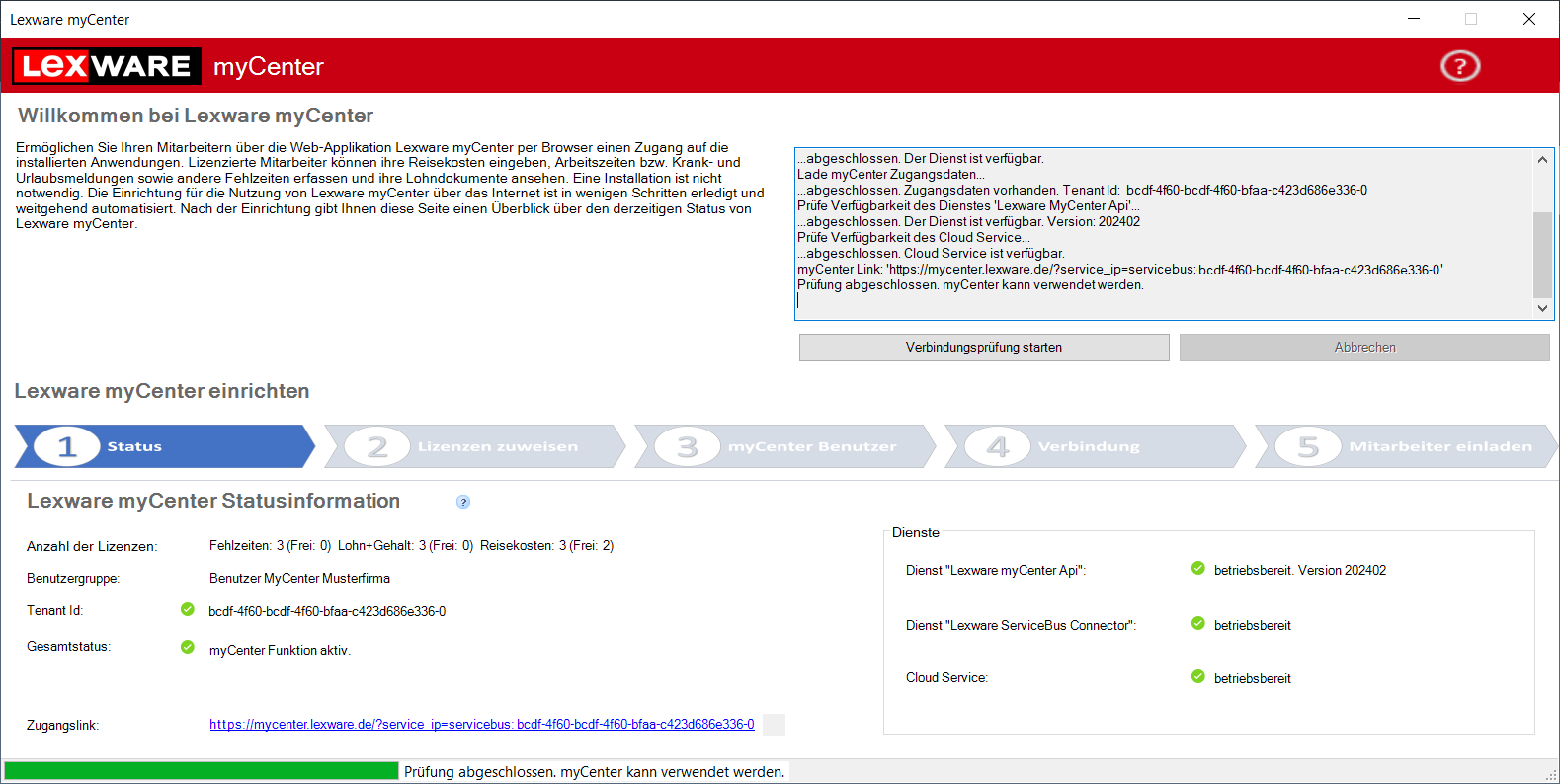
Task: Click the Abbrechen button
Action: tap(1364, 348)
